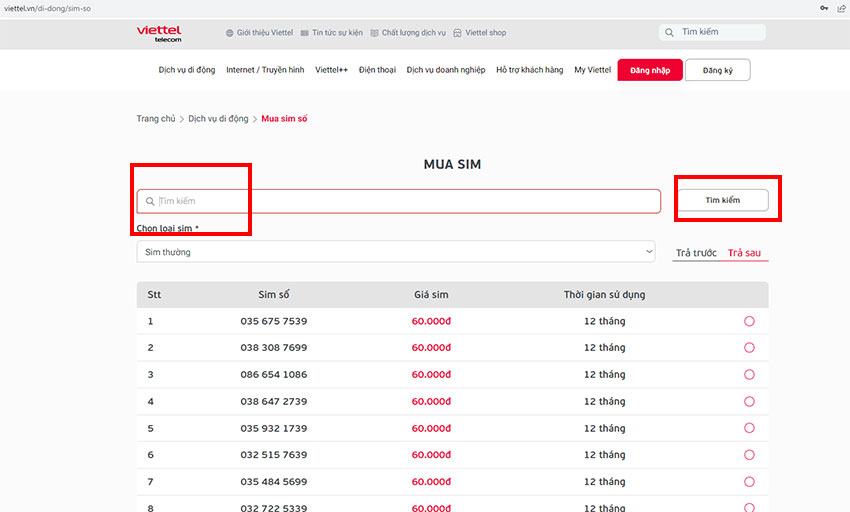850x512 pixels.
Task: Click SIM number 086 654 1086
Action: 274,374
